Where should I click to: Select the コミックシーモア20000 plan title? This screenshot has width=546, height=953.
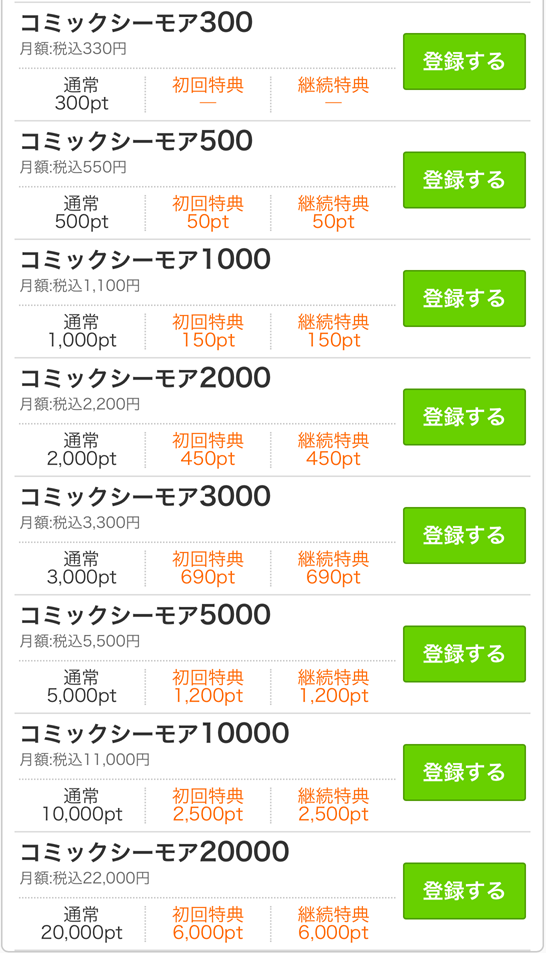click(x=154, y=852)
